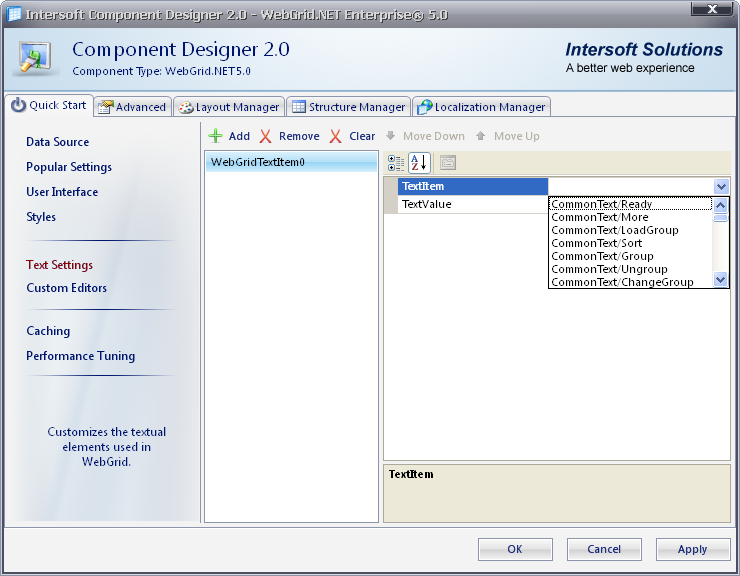Click the red X Remove icon
Screen dimensions: 740x576
[x=266, y=136]
